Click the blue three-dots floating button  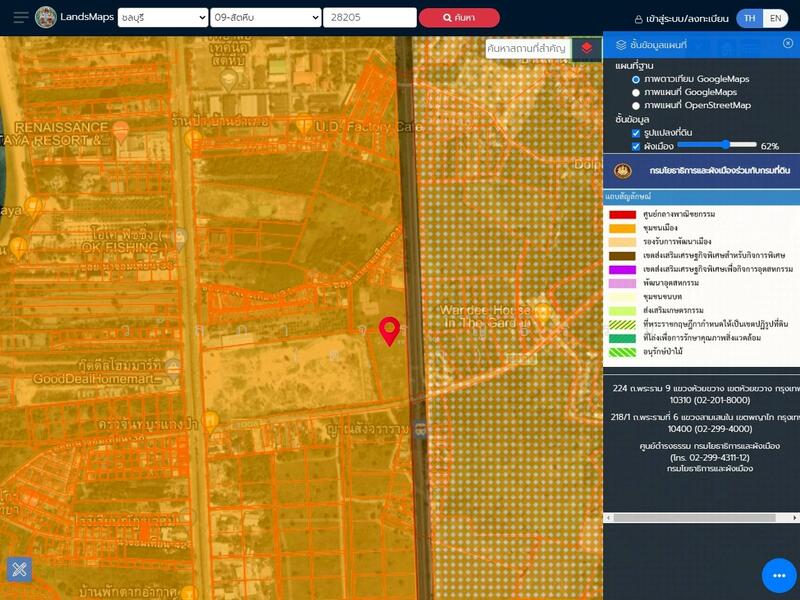[x=779, y=575]
